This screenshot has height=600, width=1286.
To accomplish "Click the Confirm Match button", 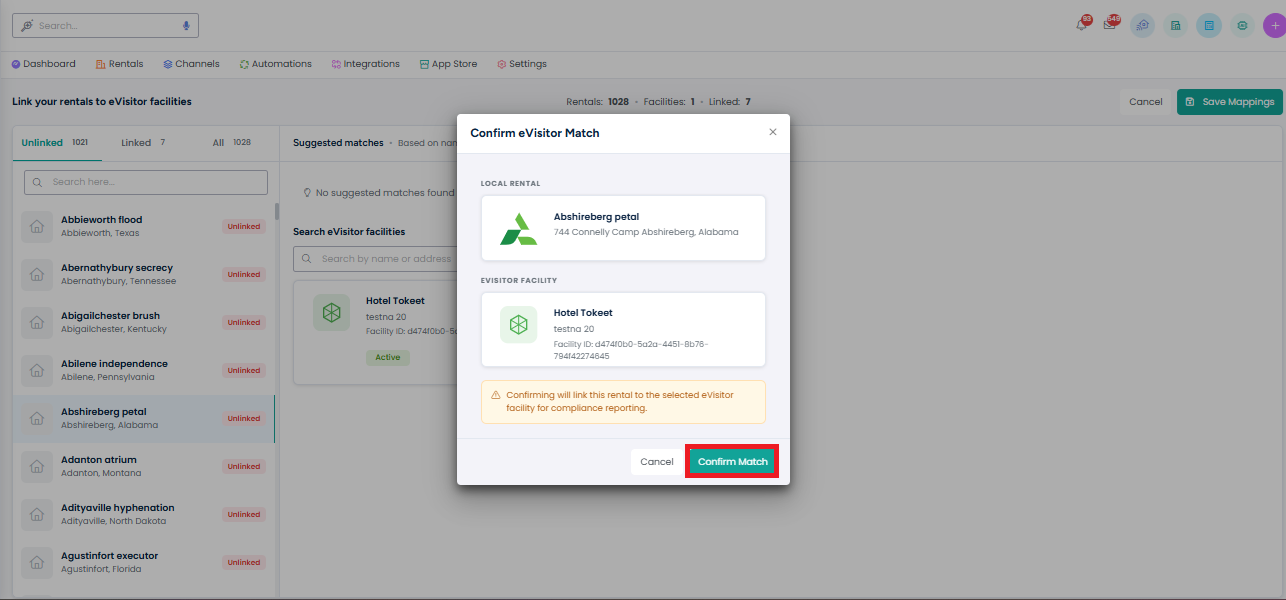I will tap(732, 462).
